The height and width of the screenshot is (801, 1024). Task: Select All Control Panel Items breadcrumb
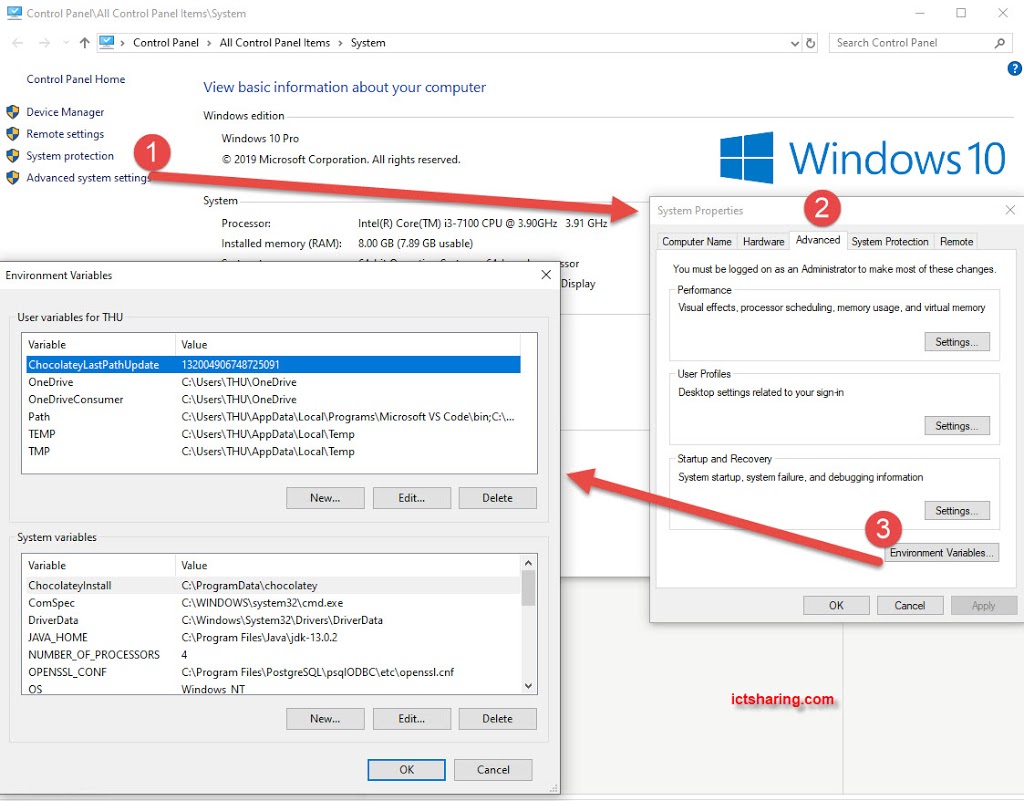(275, 43)
